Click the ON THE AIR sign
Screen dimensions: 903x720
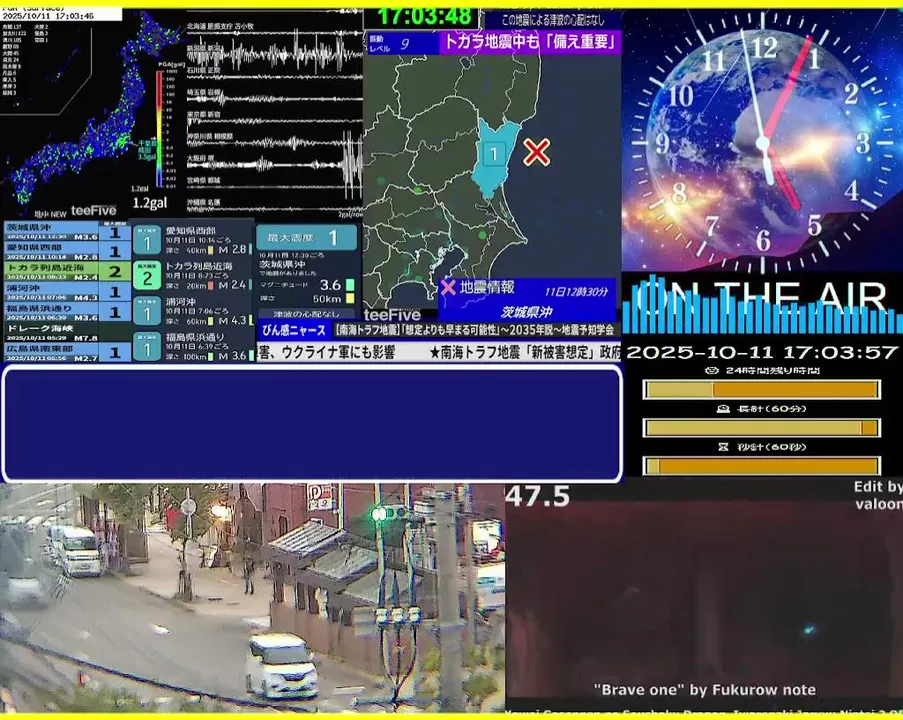(761, 298)
